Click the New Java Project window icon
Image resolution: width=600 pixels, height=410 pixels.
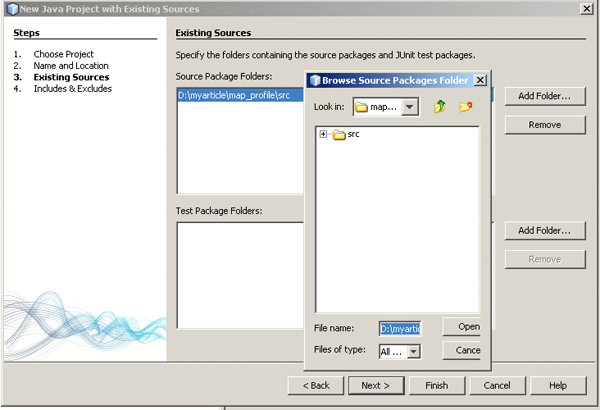coord(11,8)
